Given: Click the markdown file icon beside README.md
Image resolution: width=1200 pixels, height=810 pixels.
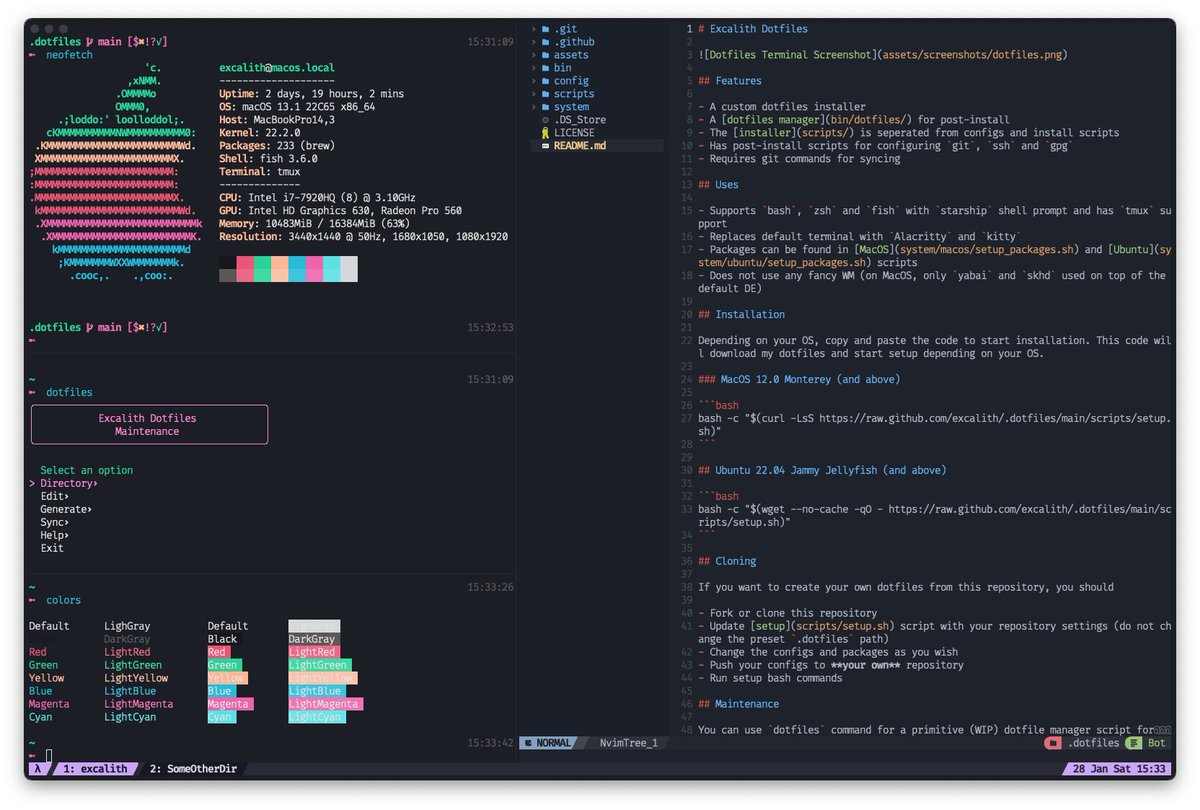Looking at the screenshot, I should [545, 146].
